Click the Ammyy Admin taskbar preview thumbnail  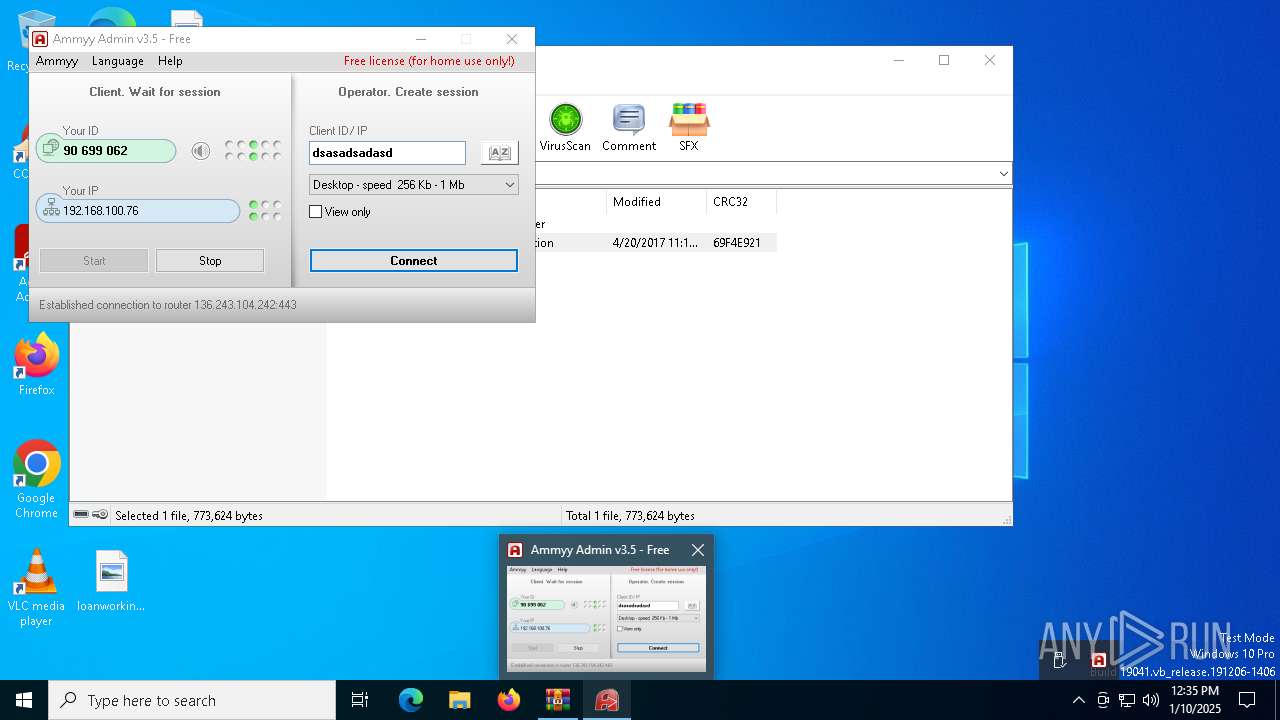[607, 619]
